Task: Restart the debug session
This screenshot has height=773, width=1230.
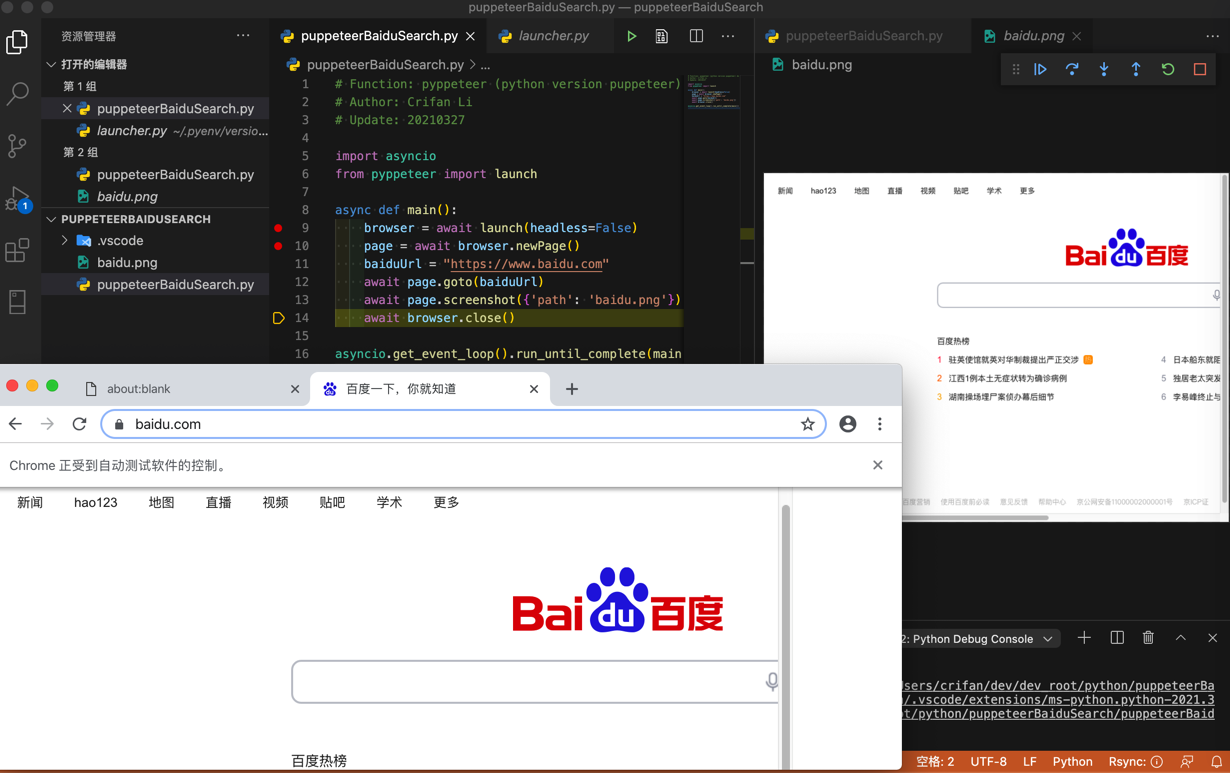Action: [1168, 69]
